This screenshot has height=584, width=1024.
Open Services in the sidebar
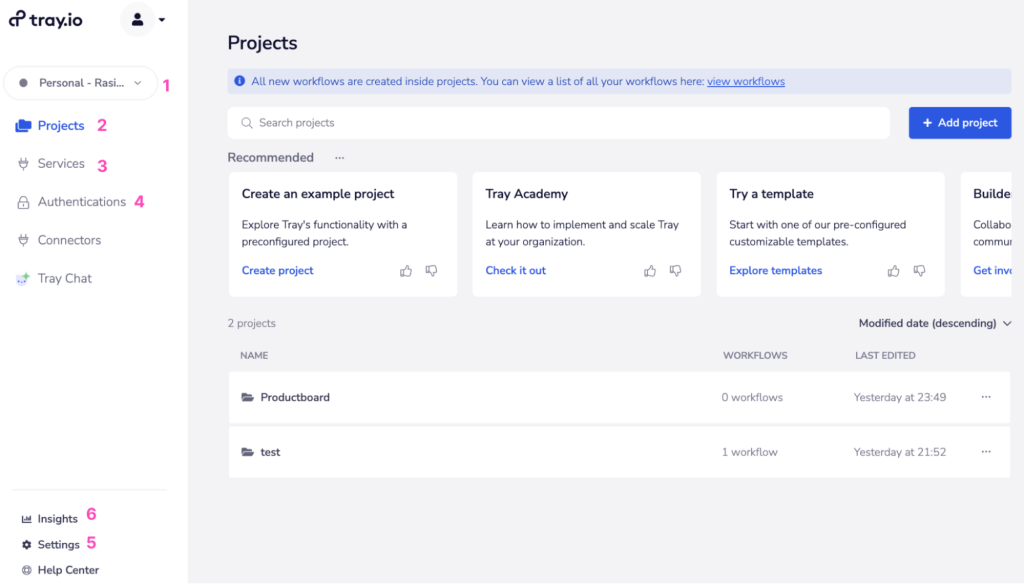[61, 163]
